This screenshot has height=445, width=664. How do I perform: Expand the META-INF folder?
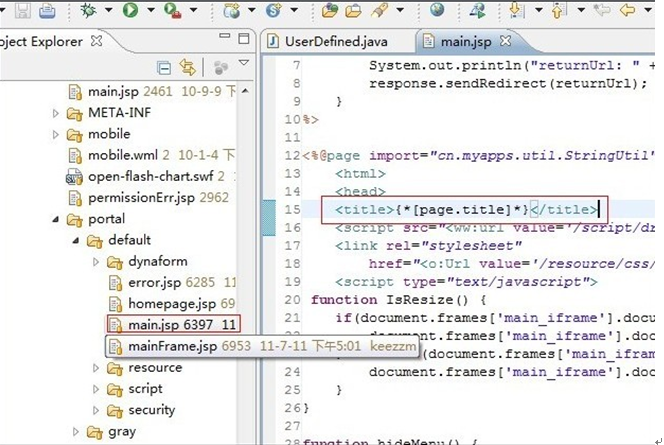tap(55, 113)
